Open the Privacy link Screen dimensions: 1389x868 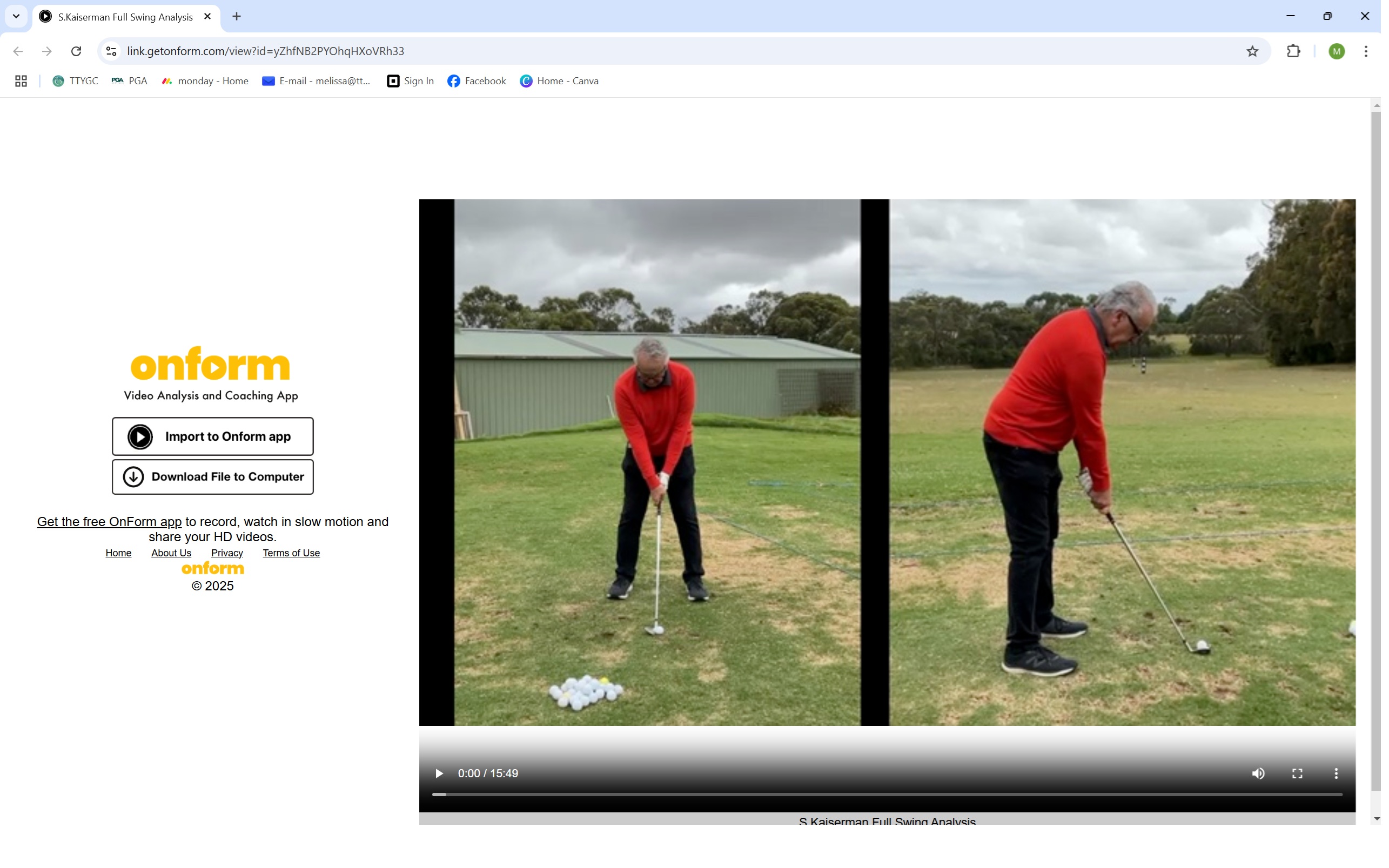[227, 553]
